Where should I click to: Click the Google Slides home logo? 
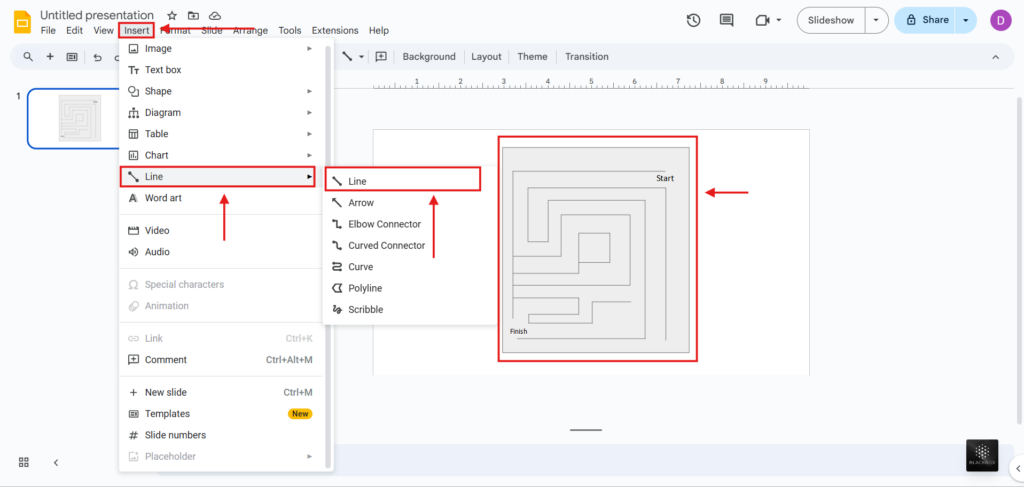pyautogui.click(x=21, y=21)
